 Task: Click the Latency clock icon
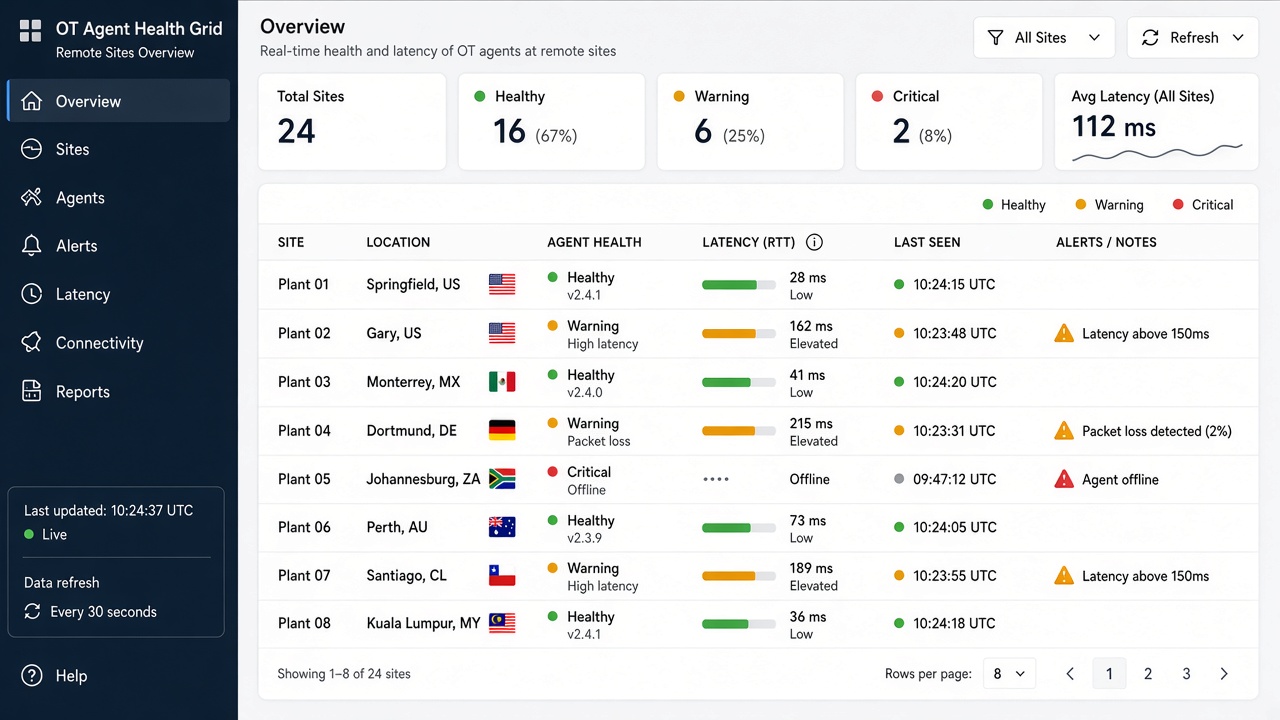pyautogui.click(x=32, y=294)
